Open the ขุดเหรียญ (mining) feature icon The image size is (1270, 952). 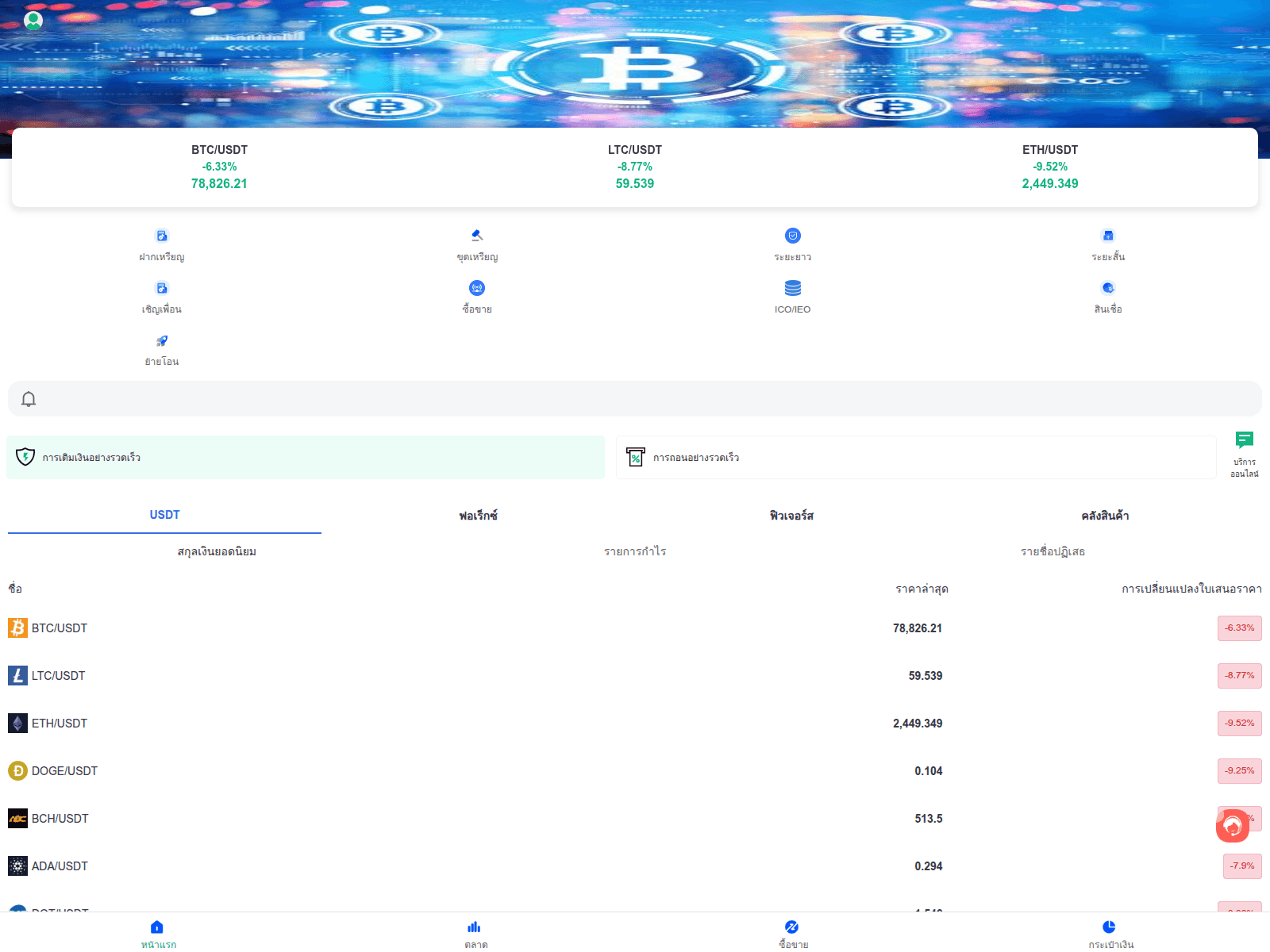[476, 242]
